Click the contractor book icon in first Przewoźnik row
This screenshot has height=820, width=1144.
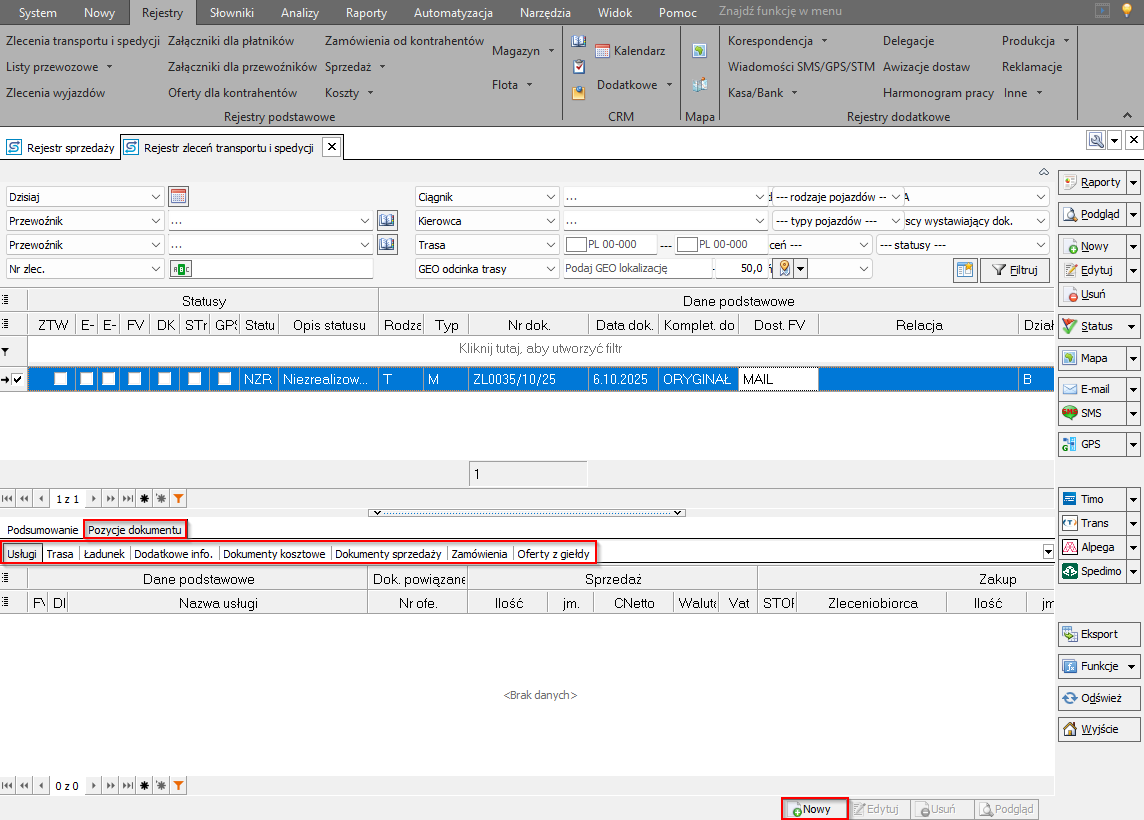[x=387, y=220]
